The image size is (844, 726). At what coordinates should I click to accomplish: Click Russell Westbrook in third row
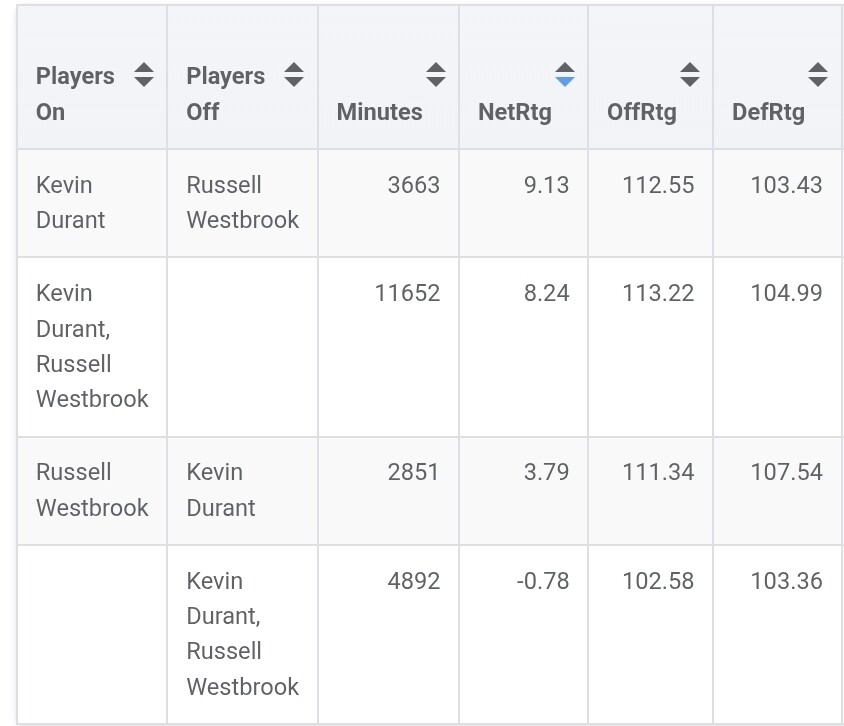pyautogui.click(x=92, y=489)
